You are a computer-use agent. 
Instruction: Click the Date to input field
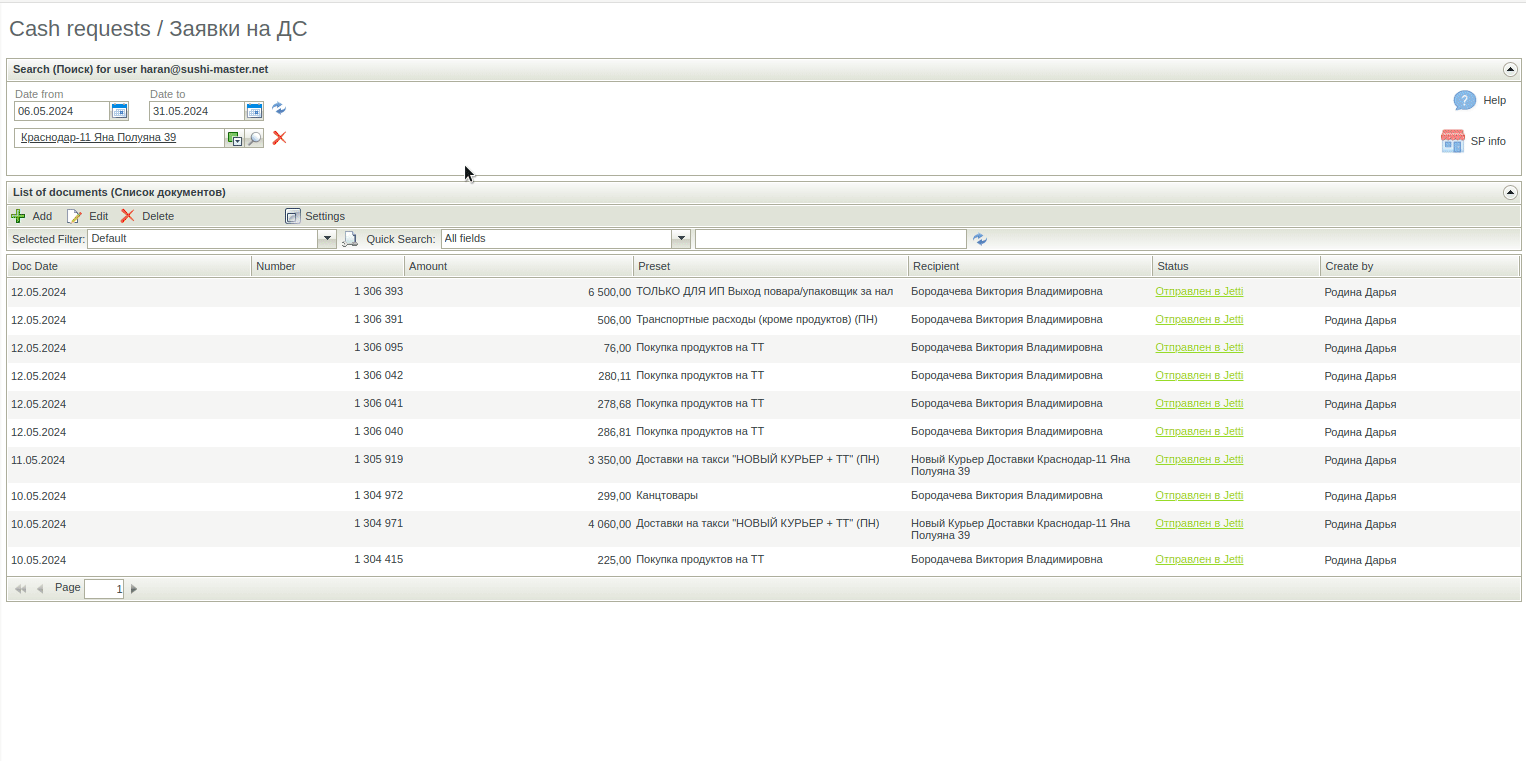197,111
